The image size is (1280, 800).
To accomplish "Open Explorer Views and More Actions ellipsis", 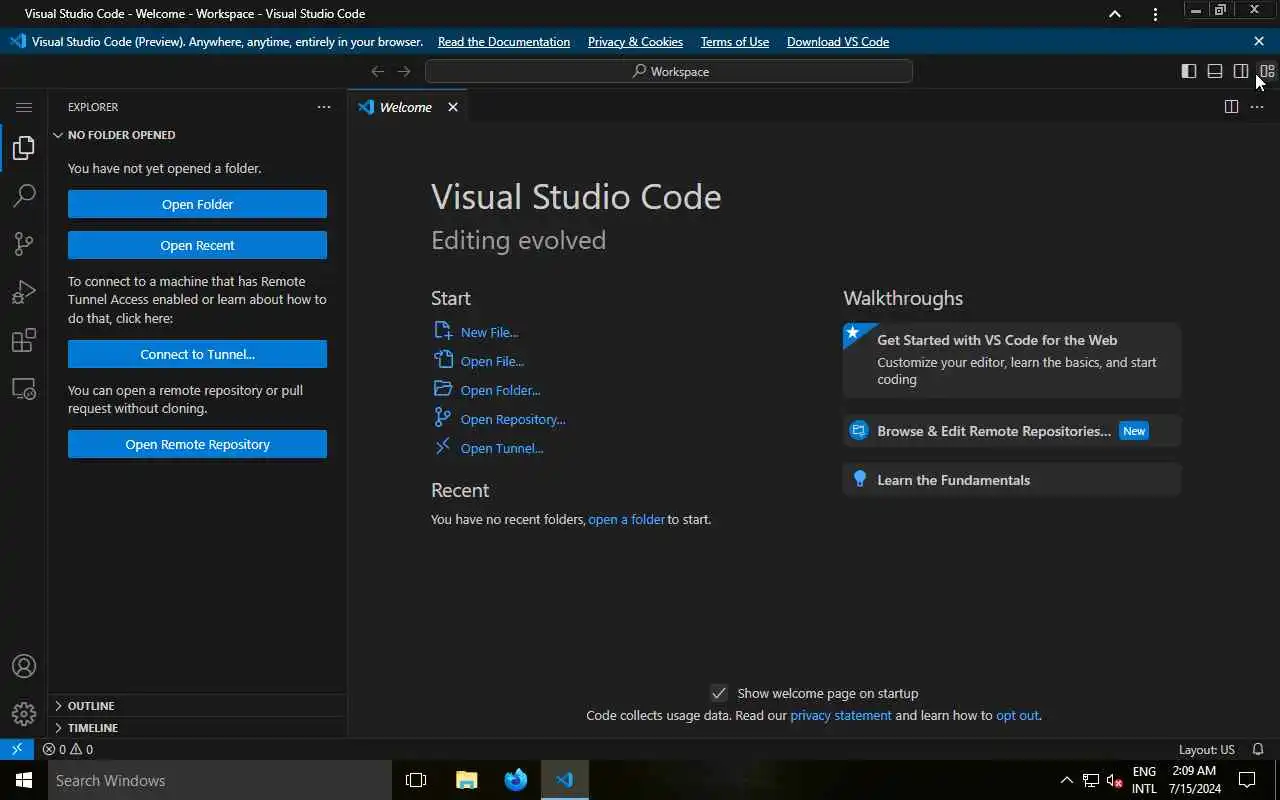I will tap(324, 107).
